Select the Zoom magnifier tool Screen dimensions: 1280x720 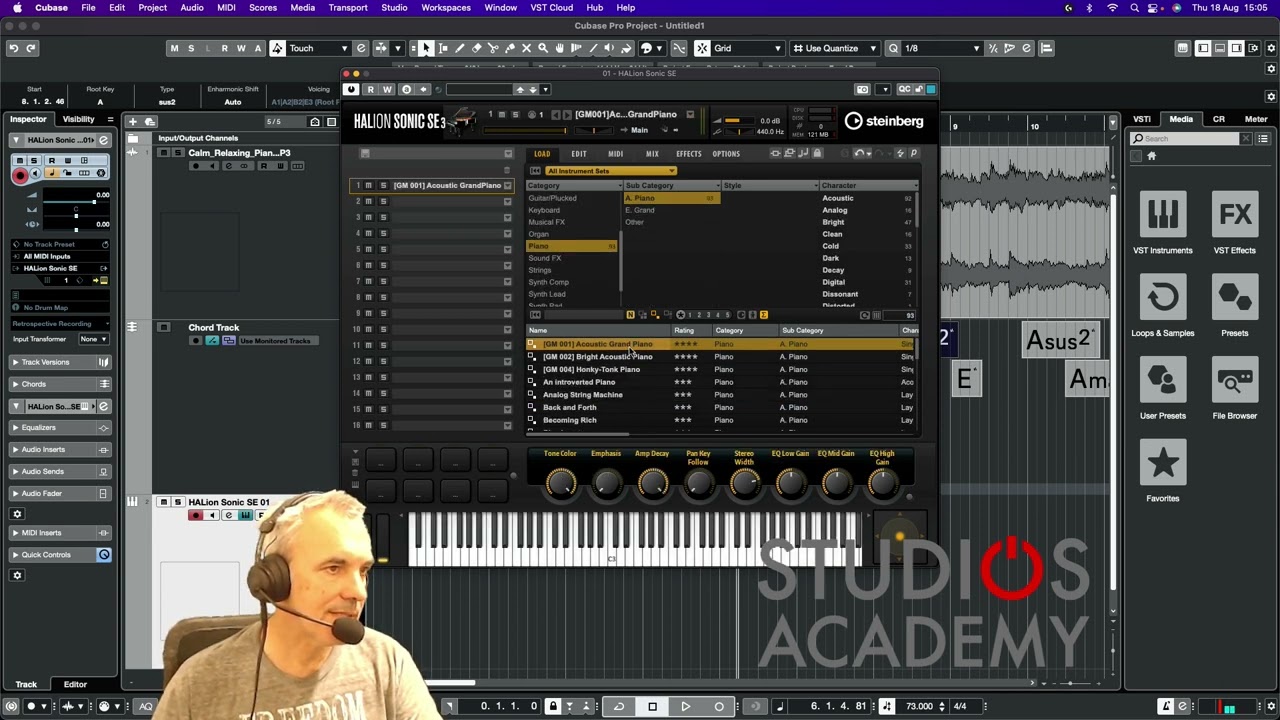(543, 48)
